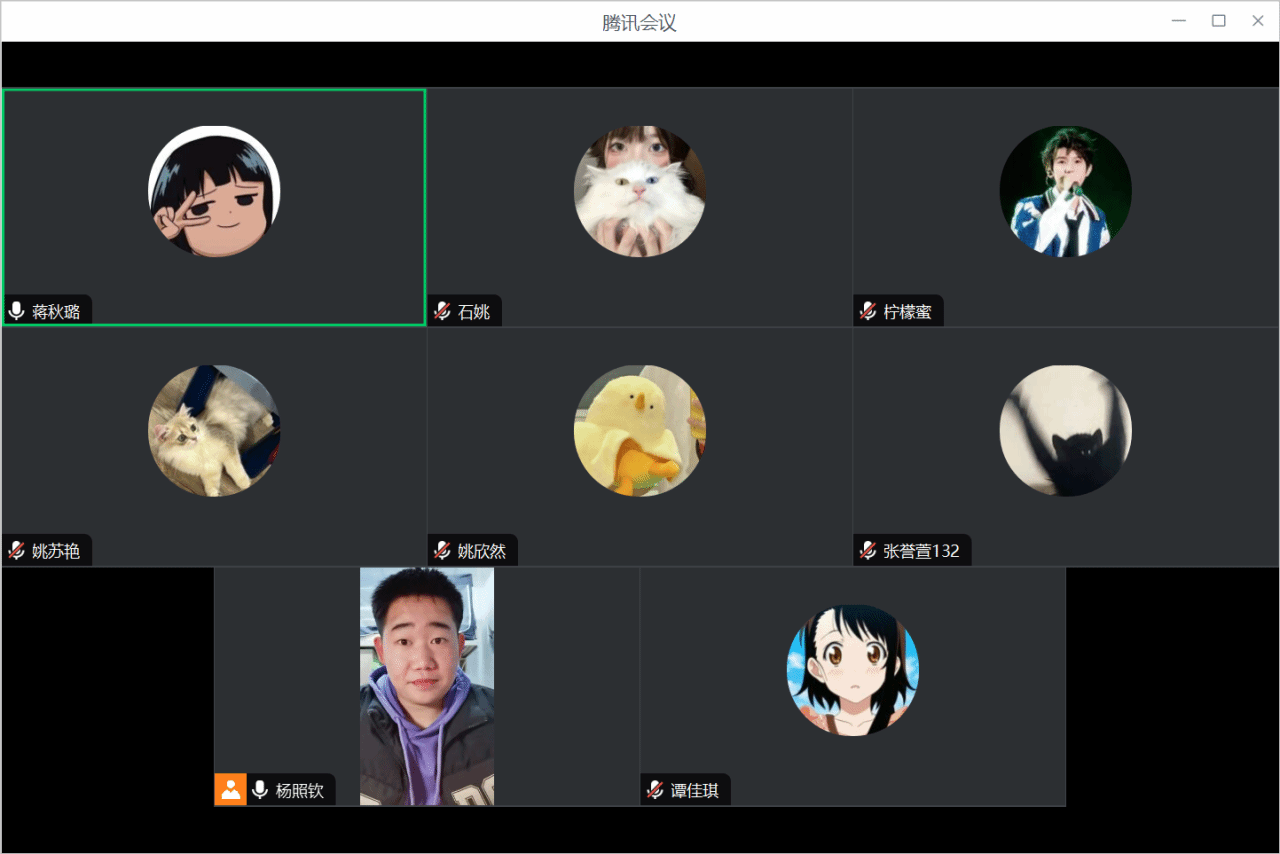
Task: Click the 柠檬蜜 participant name label
Action: pos(907,312)
